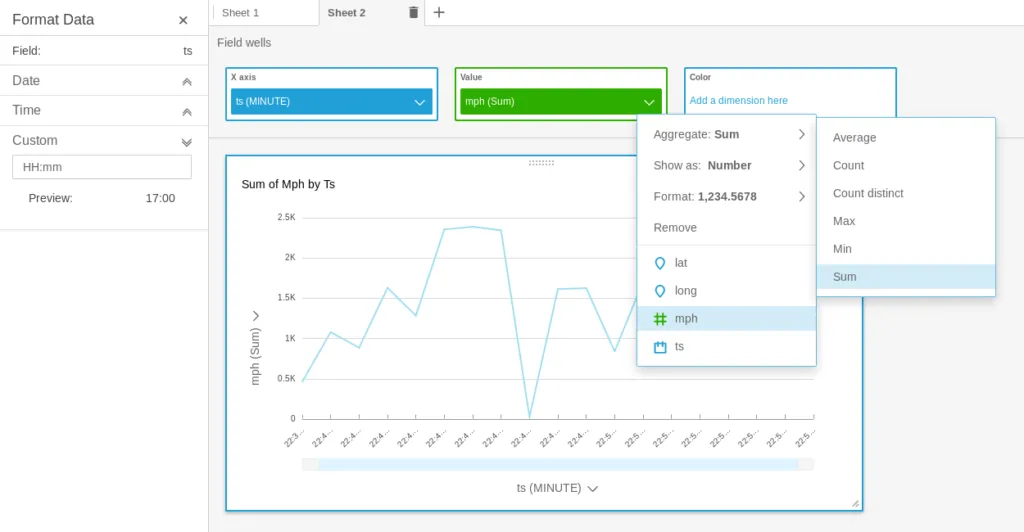
Task: Switch to the Sheet 1 tab
Action: [x=241, y=13]
